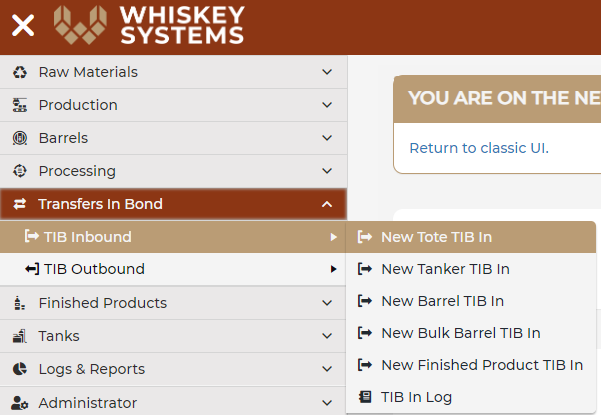
Task: Click the Whiskey Systems barrel logo
Action: [x=80, y=25]
